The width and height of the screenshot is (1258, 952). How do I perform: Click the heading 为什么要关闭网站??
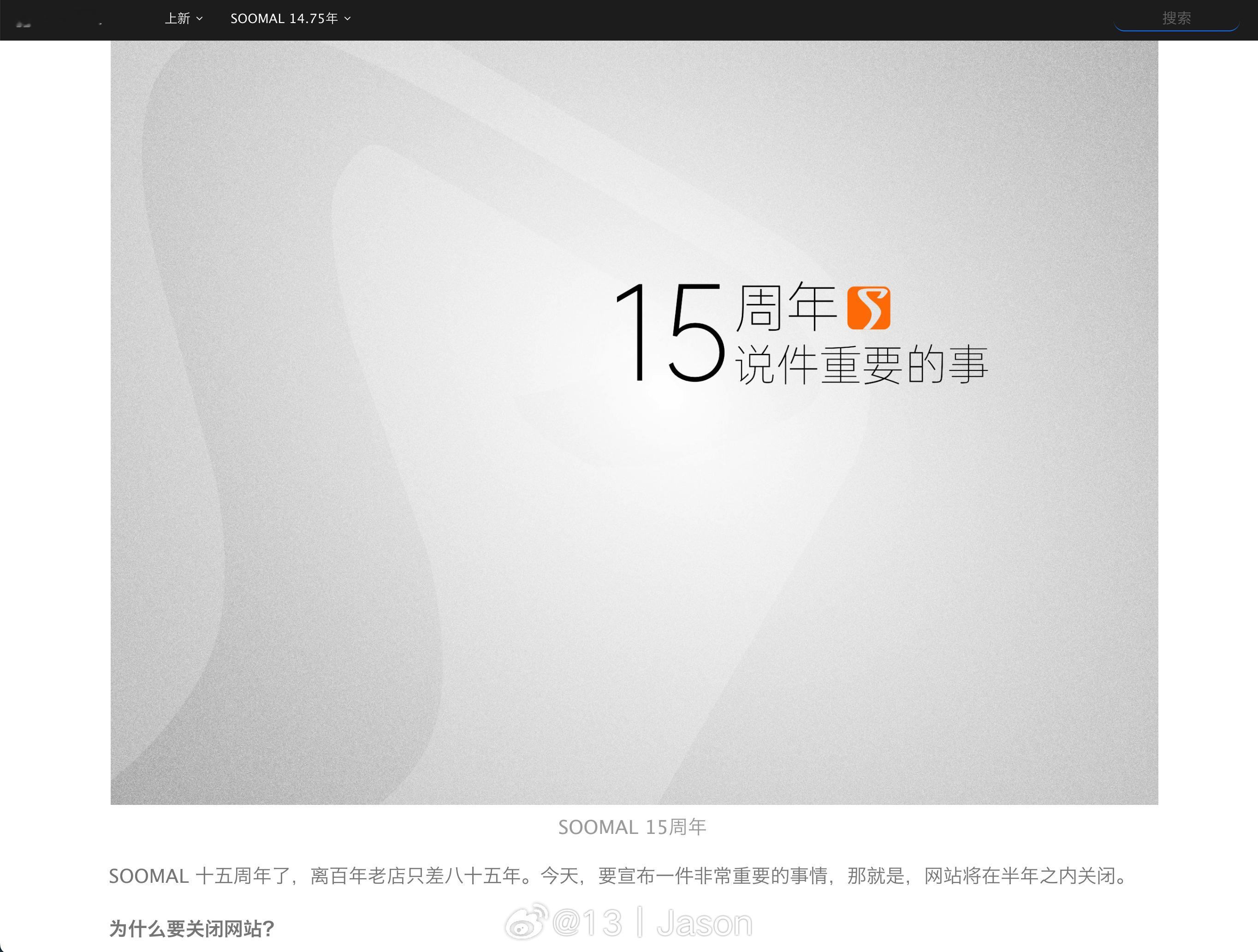coord(192,928)
